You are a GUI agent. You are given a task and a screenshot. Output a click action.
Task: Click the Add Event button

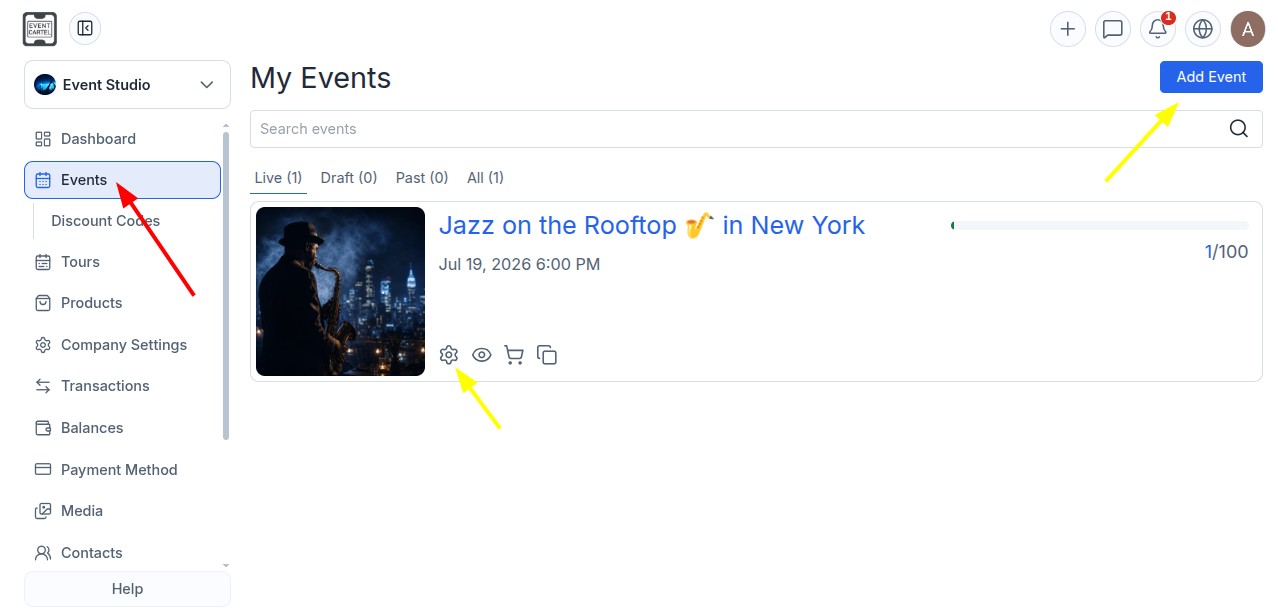(1211, 77)
